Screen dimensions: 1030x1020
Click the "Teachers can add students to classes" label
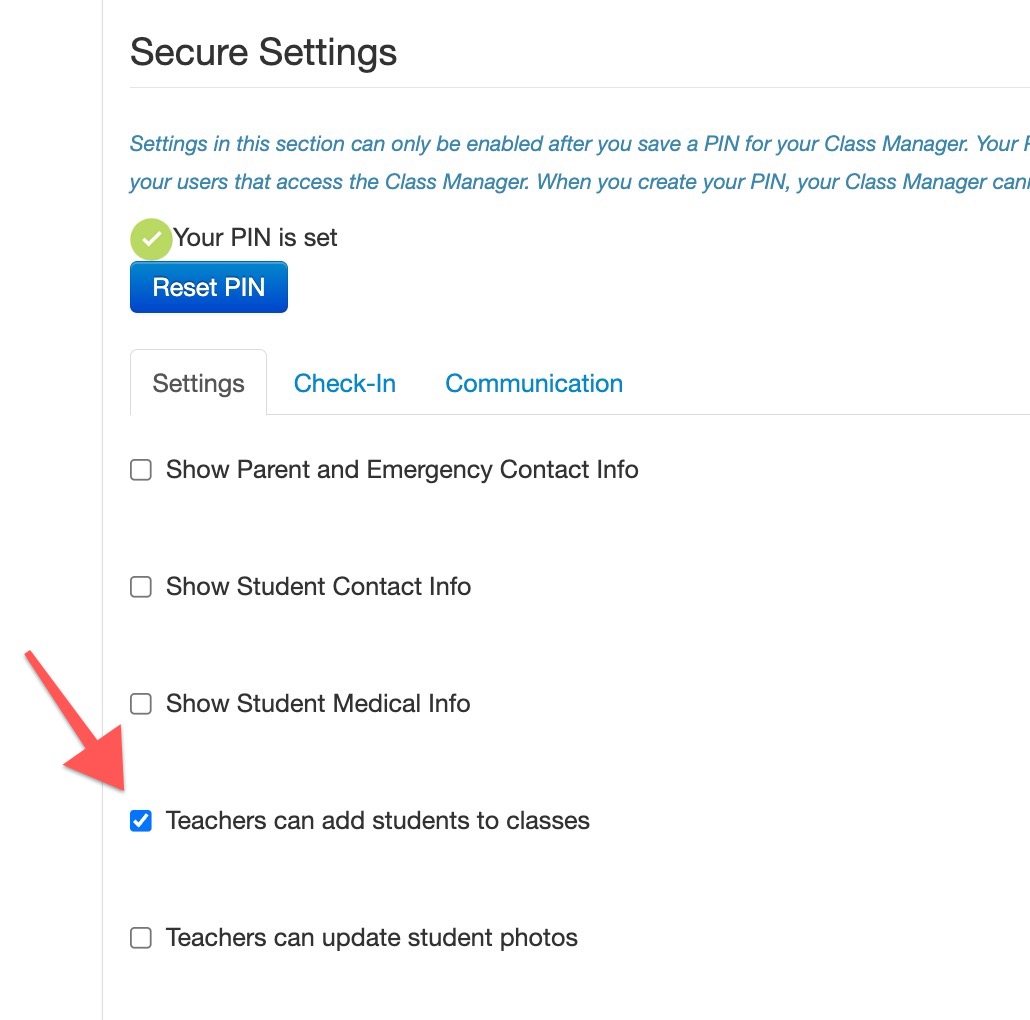coord(378,820)
